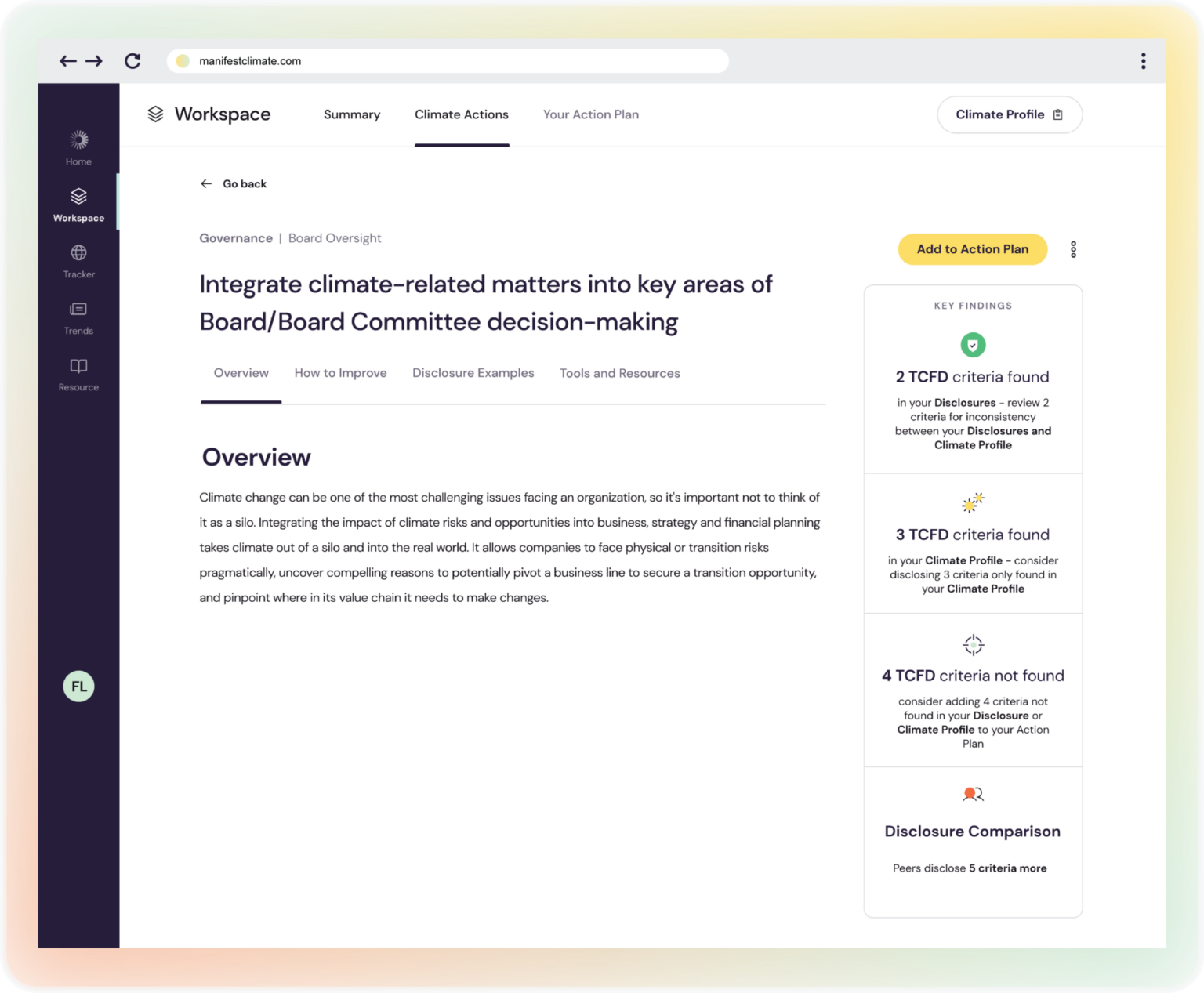
Task: Click the Workspace layers icon in sidebar
Action: (x=78, y=197)
